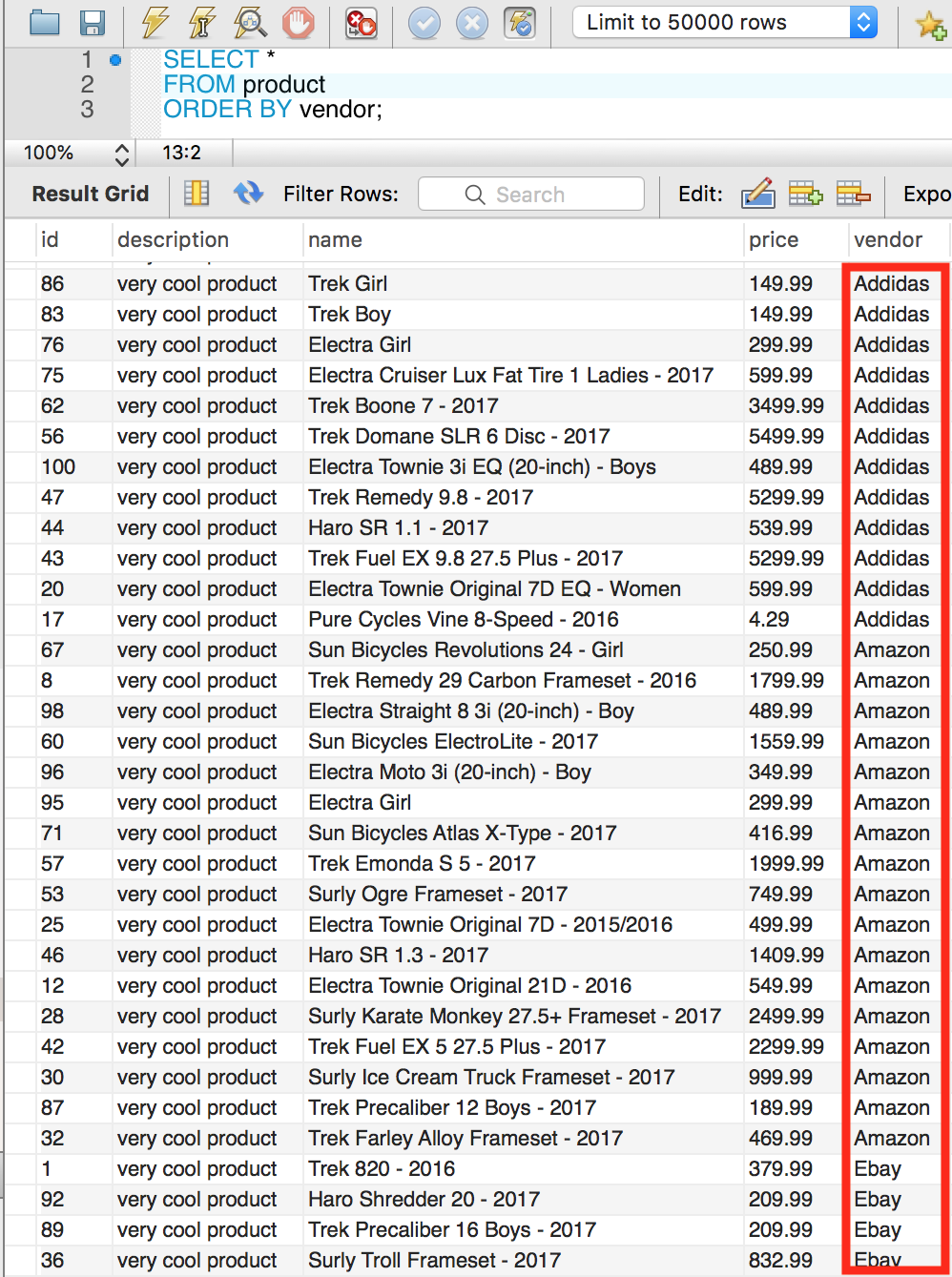
Task: Select the name cell Trek Boy
Action: [x=523, y=314]
